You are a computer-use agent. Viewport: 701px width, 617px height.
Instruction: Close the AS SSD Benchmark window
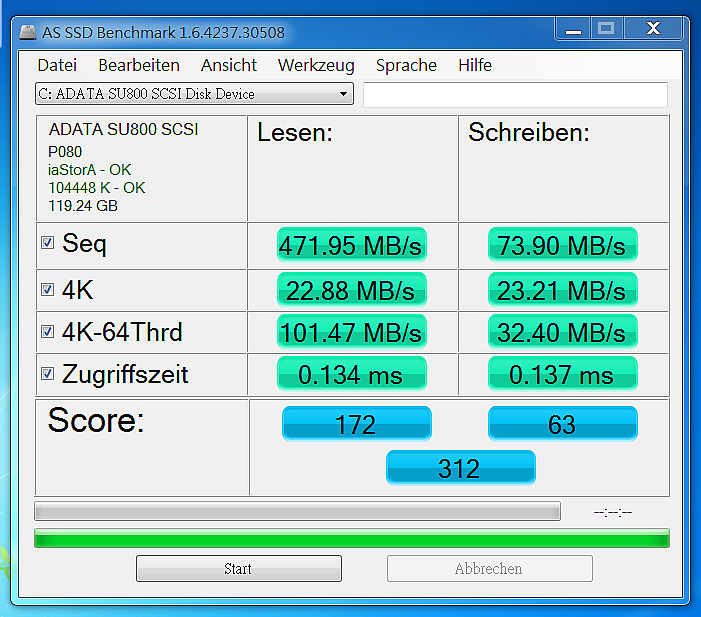[653, 29]
